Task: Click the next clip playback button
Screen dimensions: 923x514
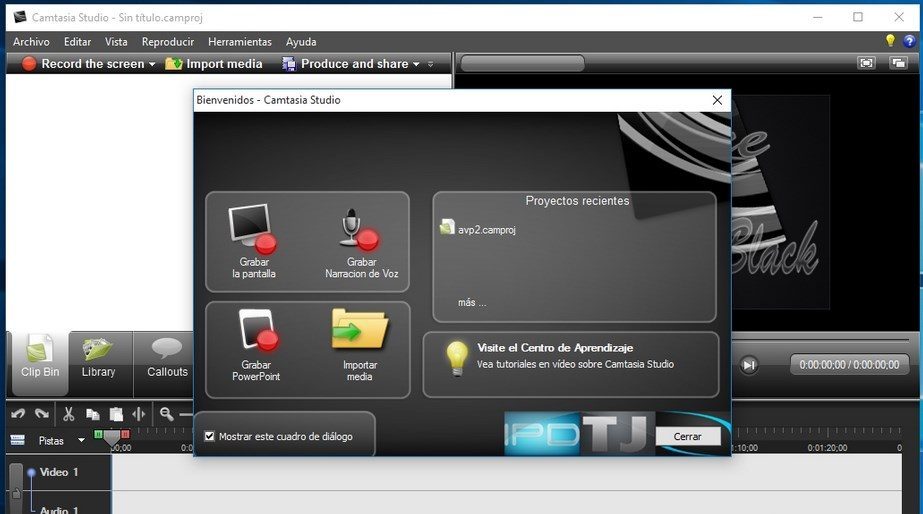Action: pos(749,365)
